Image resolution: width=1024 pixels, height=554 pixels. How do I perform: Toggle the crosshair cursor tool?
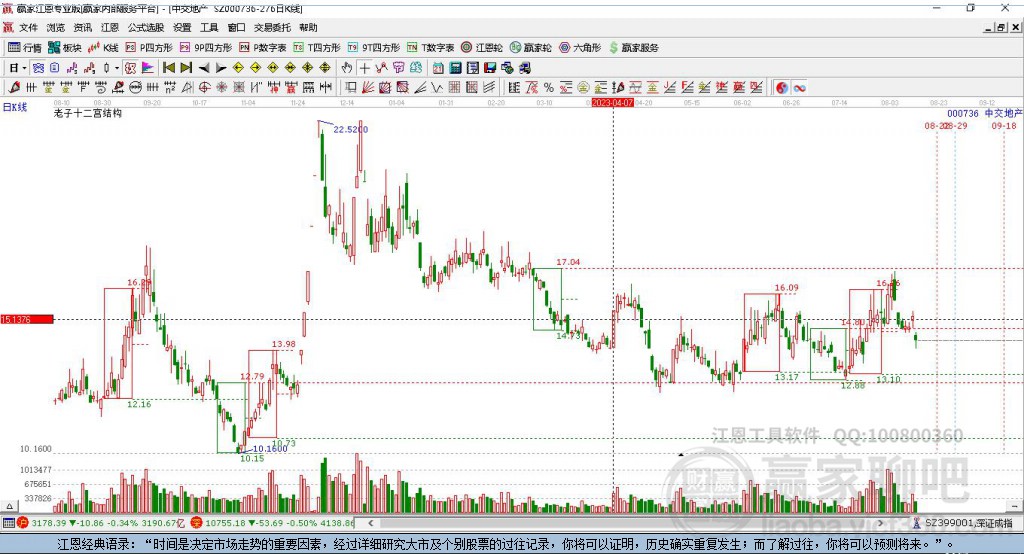[x=364, y=68]
